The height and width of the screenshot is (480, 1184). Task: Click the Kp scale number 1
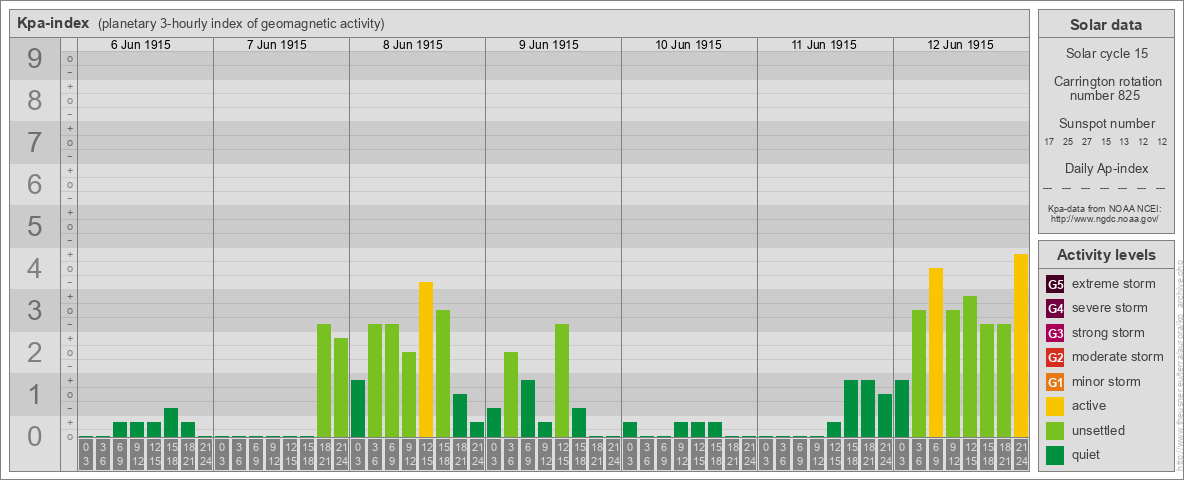point(35,395)
